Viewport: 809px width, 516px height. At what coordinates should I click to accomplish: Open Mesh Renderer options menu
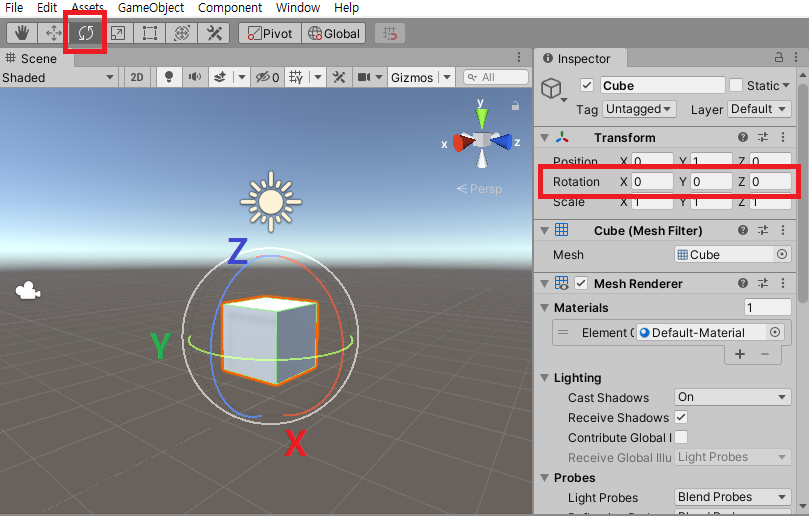point(783,283)
